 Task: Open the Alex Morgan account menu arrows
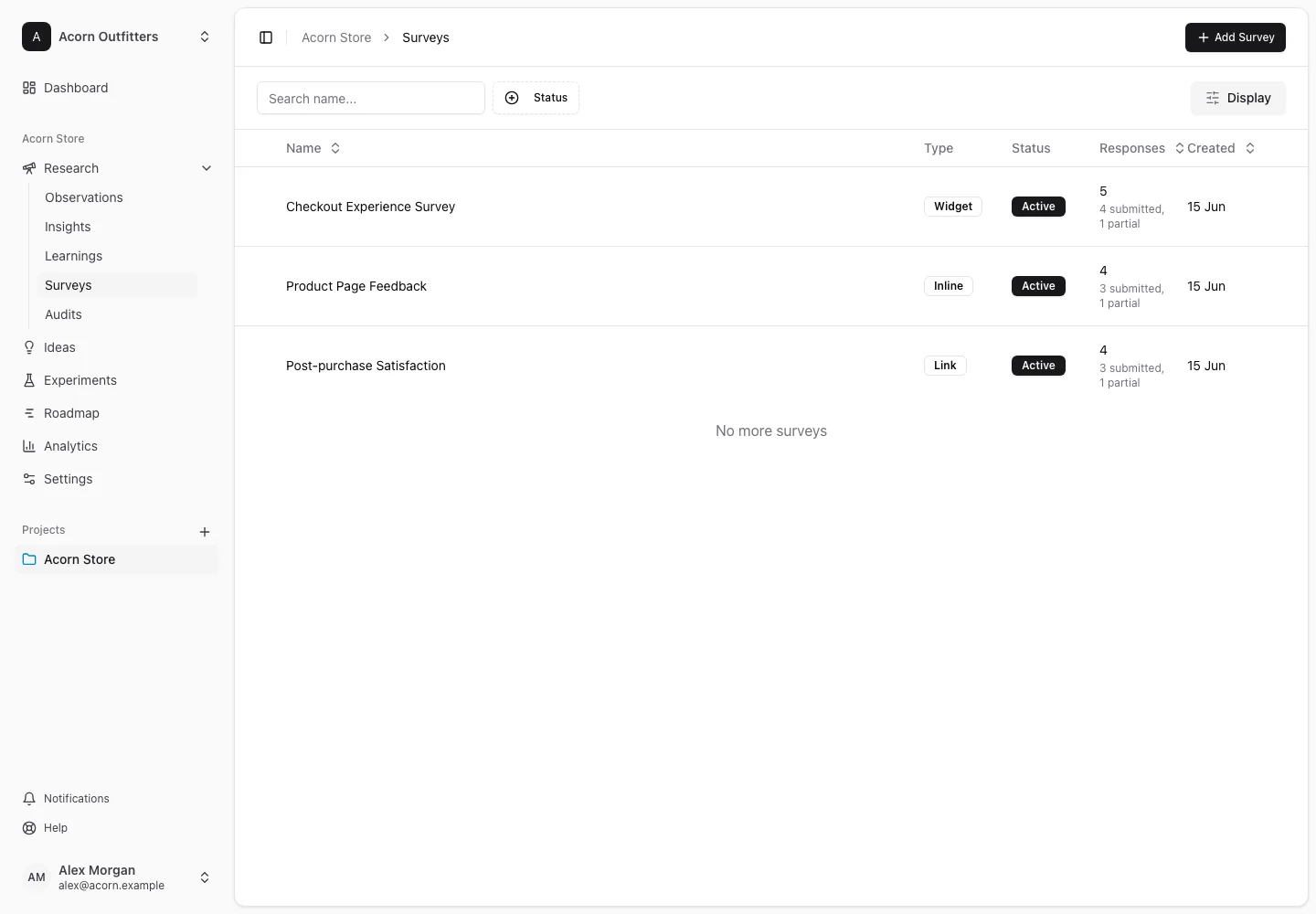(205, 877)
